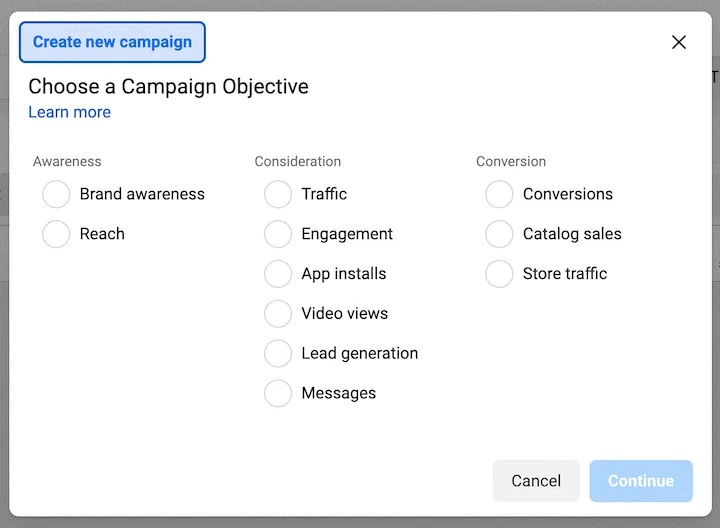Click the Lead generation label text
Screen dimensions: 720x528
click(360, 353)
